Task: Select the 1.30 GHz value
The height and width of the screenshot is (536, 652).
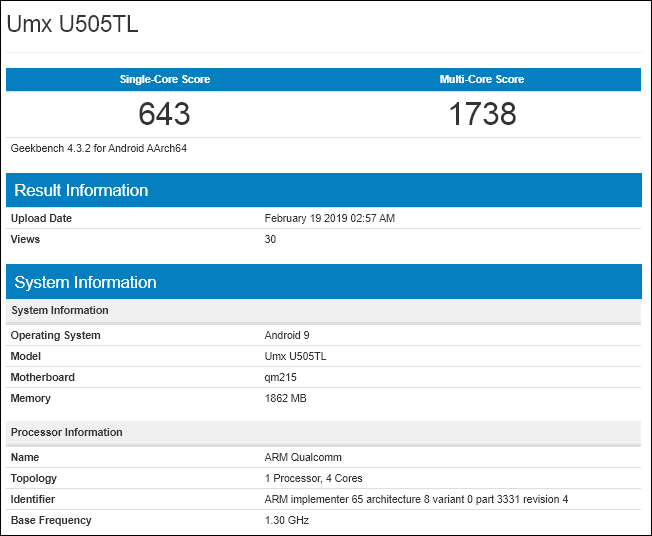Action: (x=287, y=520)
